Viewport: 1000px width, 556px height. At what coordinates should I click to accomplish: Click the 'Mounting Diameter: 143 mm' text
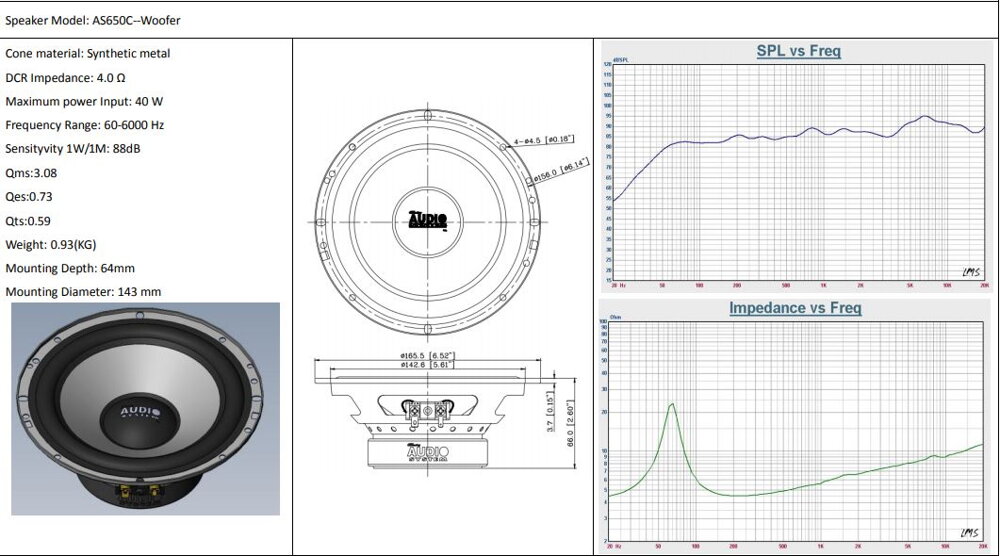pyautogui.click(x=83, y=291)
